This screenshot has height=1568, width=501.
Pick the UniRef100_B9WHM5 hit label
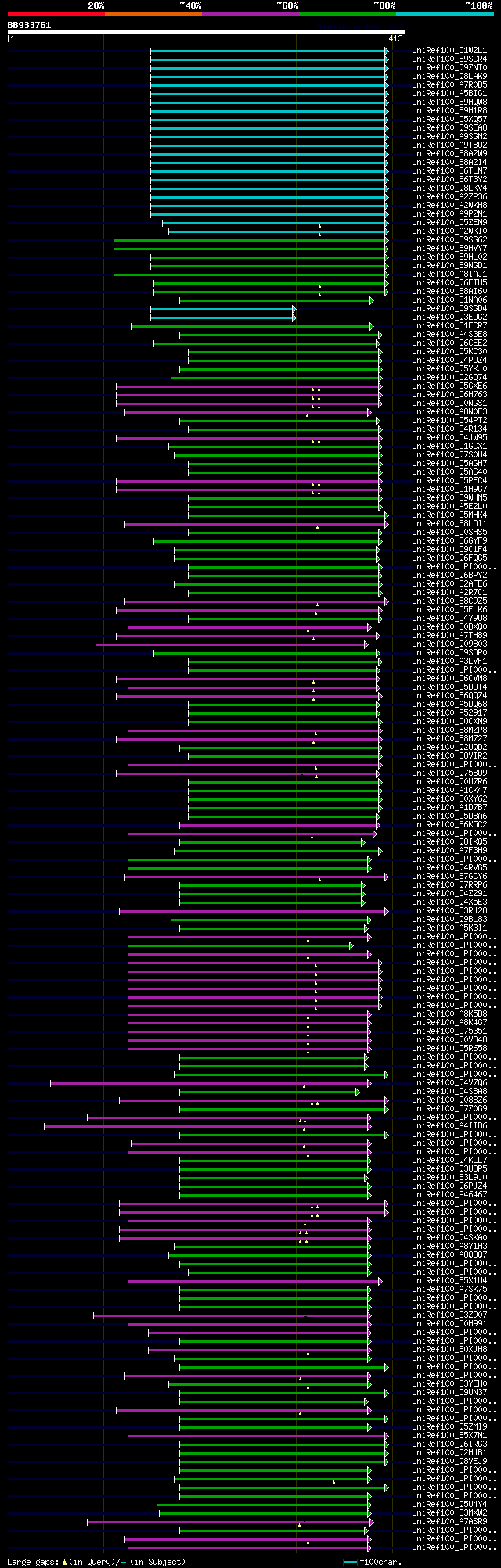(x=449, y=497)
